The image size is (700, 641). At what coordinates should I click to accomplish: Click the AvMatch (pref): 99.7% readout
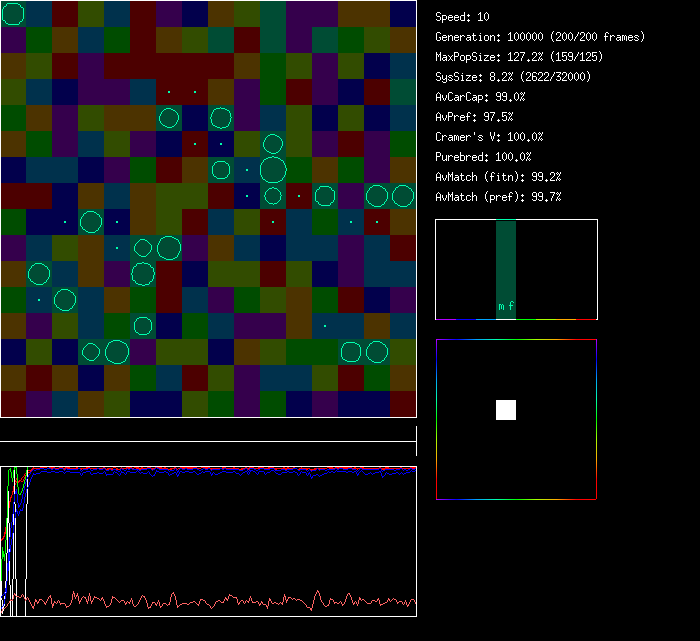point(498,197)
